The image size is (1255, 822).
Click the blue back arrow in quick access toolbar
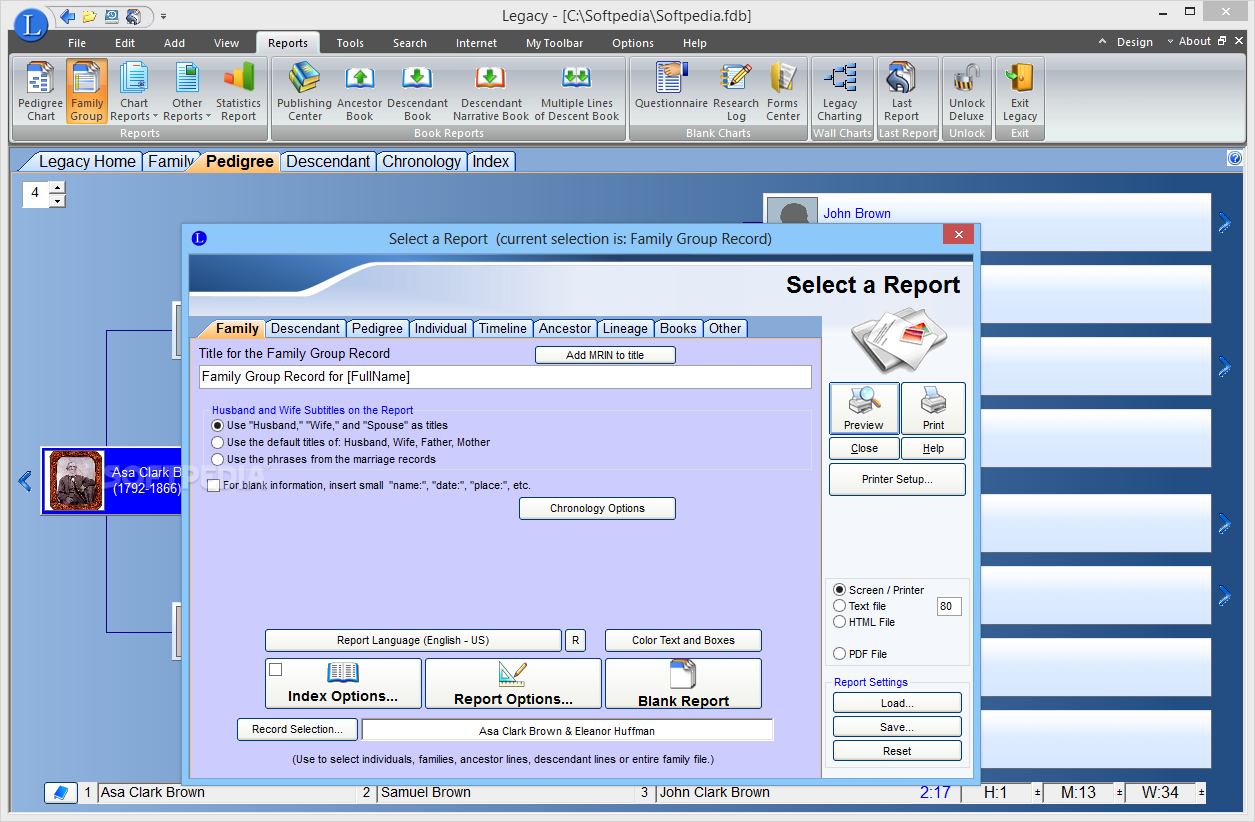tap(67, 16)
